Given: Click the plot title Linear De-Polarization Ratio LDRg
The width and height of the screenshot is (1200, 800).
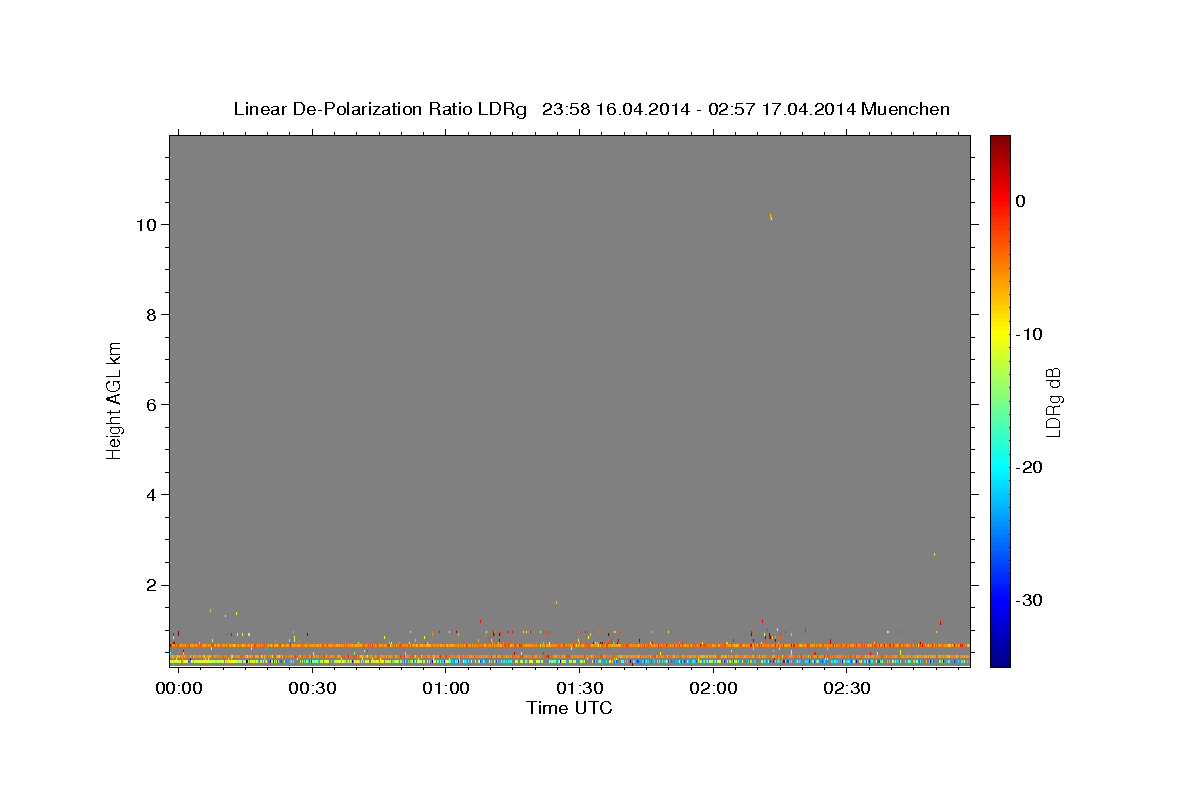Looking at the screenshot, I should tap(380, 109).
